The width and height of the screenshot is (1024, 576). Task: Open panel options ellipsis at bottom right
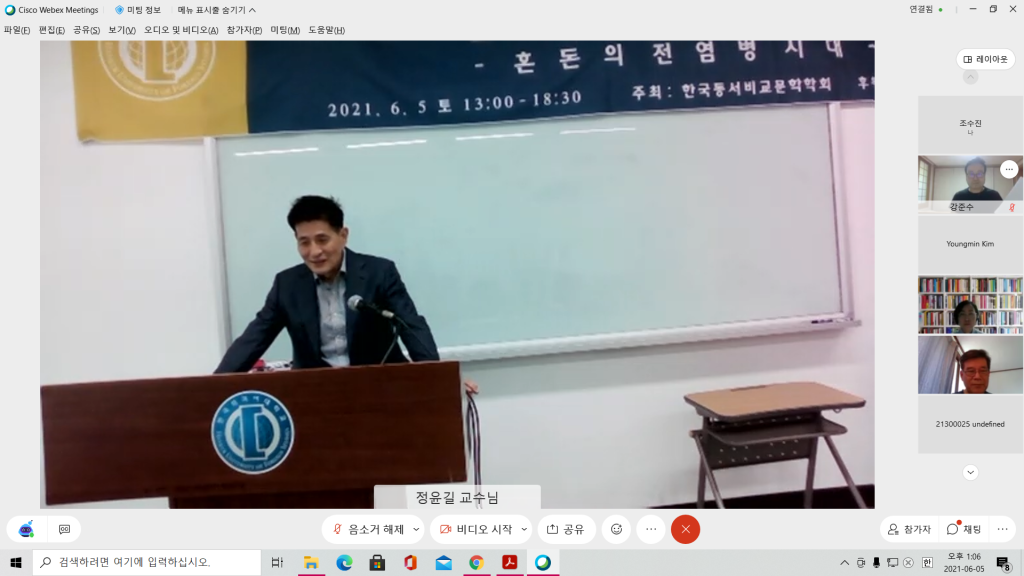tap(1003, 529)
